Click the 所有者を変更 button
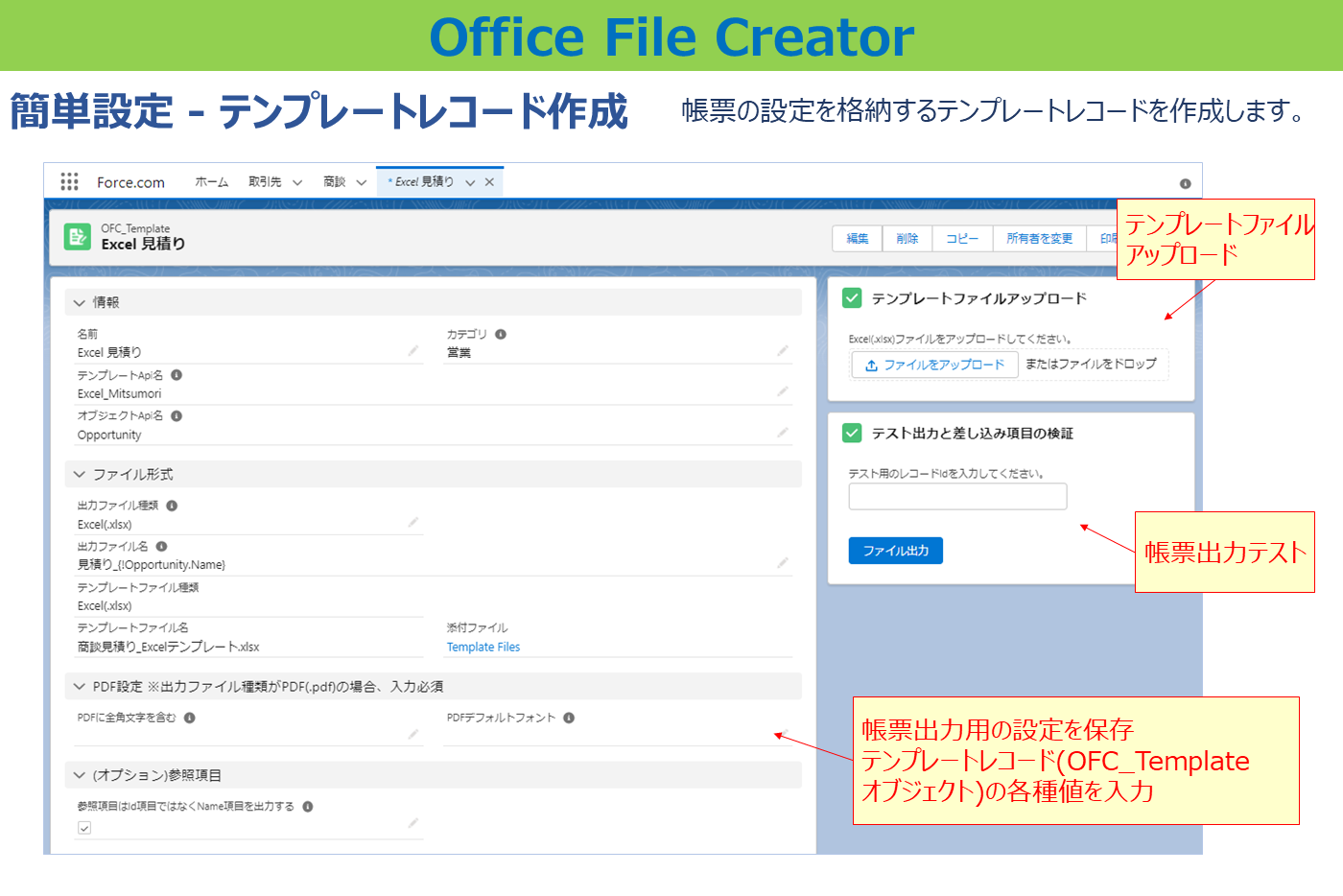1343x896 pixels. [x=1039, y=239]
